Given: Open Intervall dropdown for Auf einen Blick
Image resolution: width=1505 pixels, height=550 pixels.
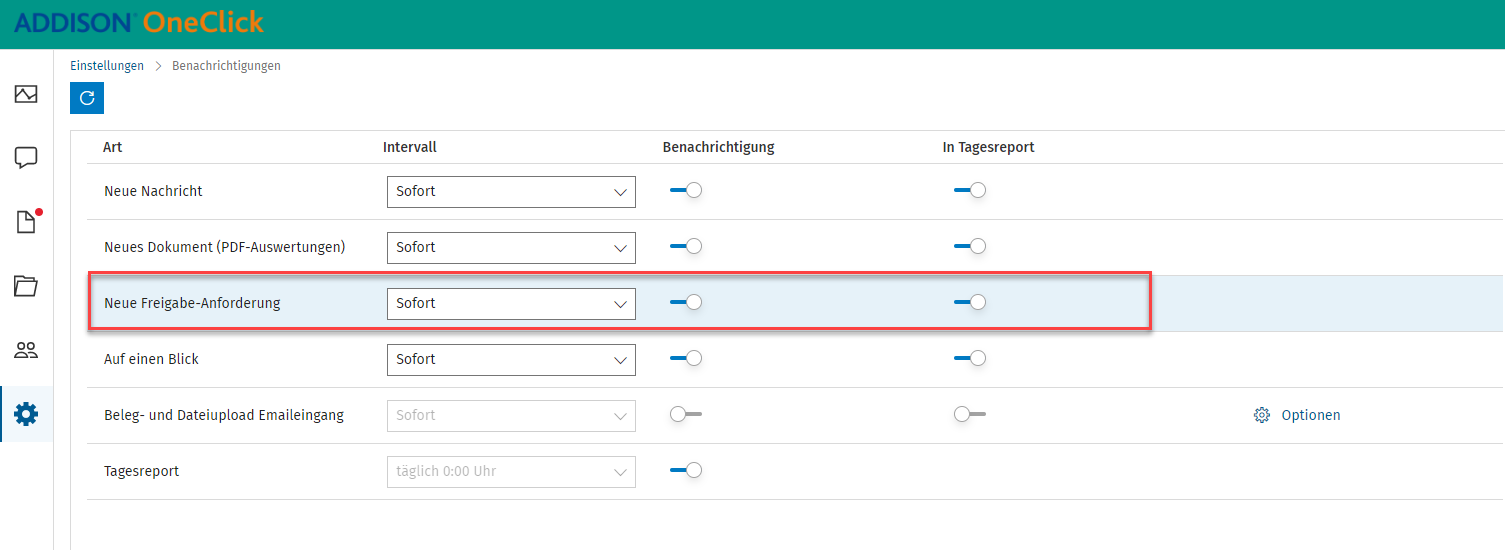Looking at the screenshot, I should [511, 359].
